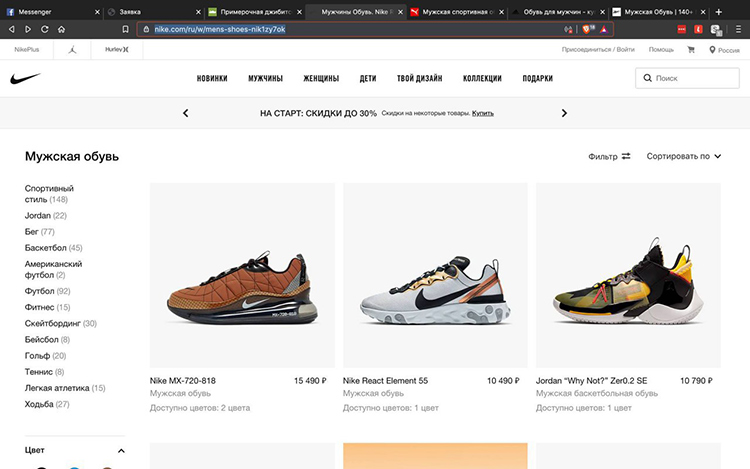Filter by Скейтбординг category
This screenshot has height=469, width=750.
(60, 324)
